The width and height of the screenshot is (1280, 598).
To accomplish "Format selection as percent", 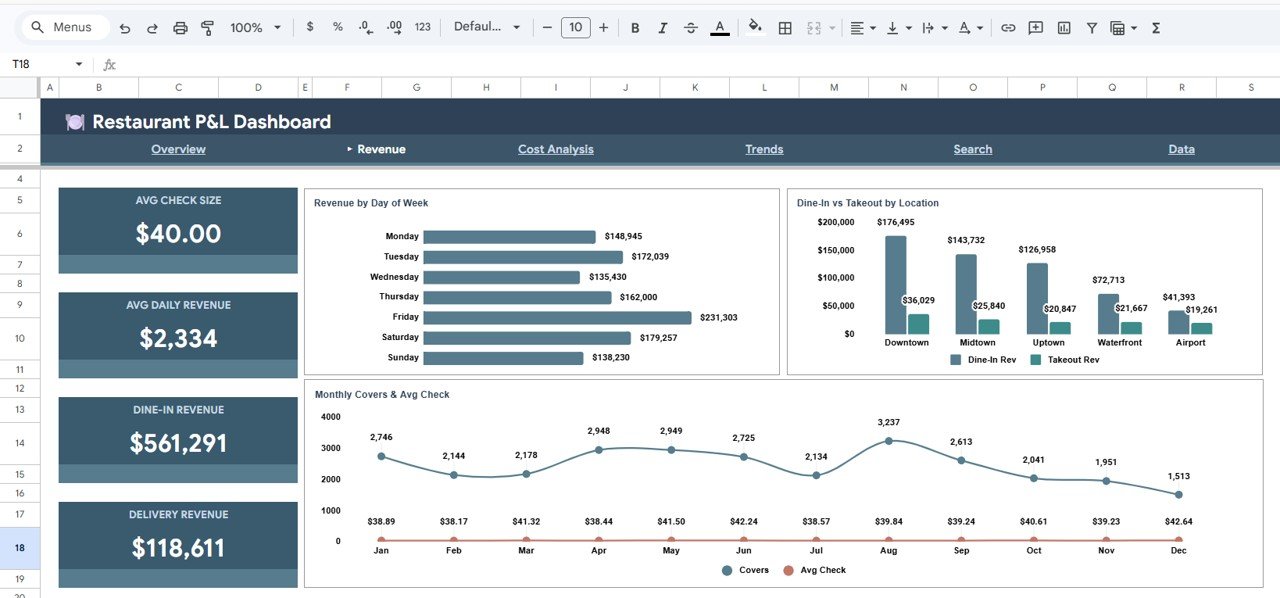I will [x=337, y=27].
